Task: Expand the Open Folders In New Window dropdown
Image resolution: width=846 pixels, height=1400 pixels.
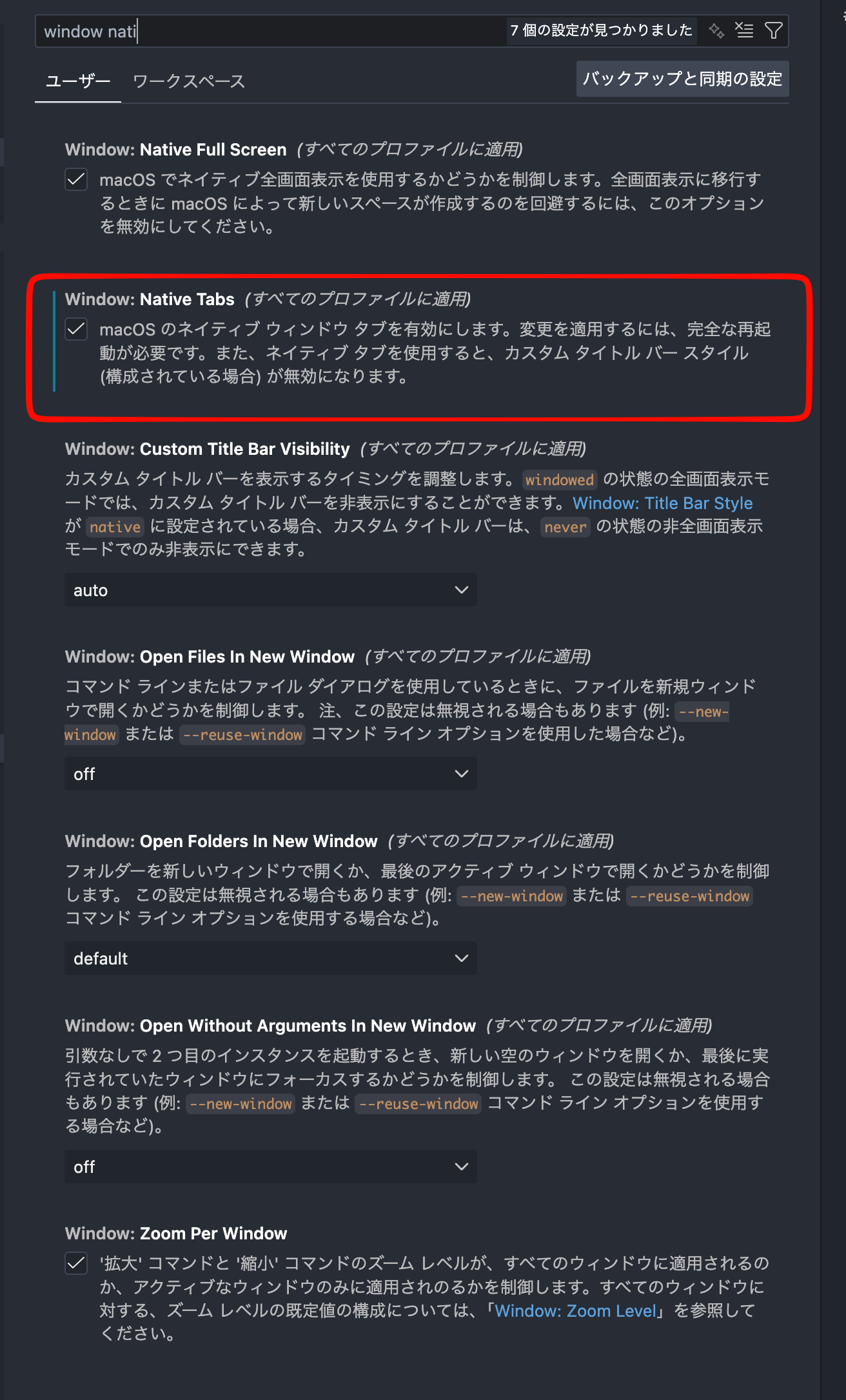Action: pos(271,958)
